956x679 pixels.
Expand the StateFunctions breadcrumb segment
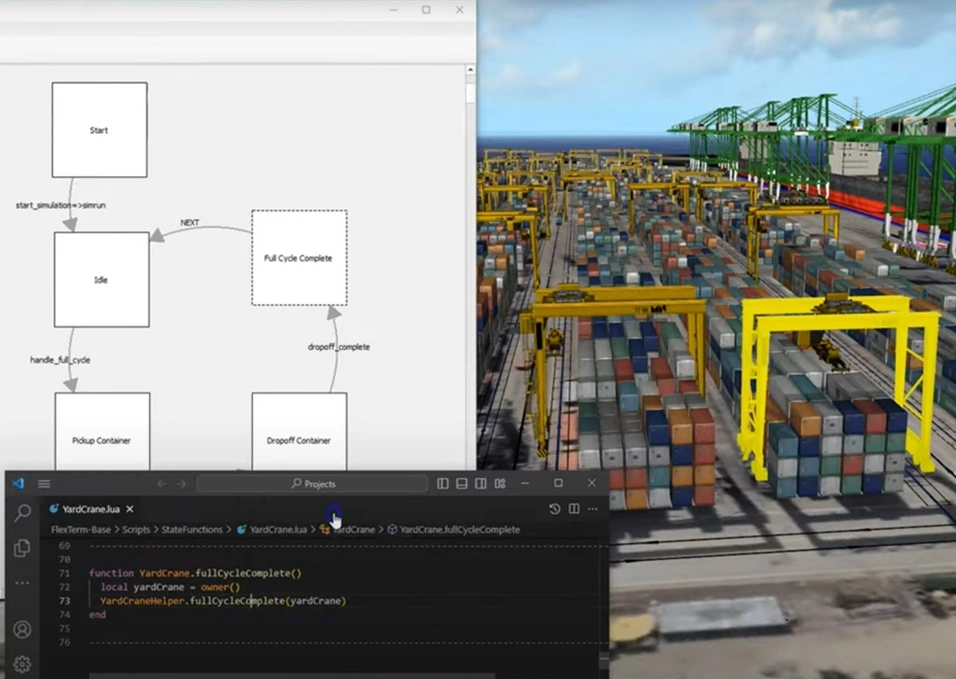tap(190, 530)
